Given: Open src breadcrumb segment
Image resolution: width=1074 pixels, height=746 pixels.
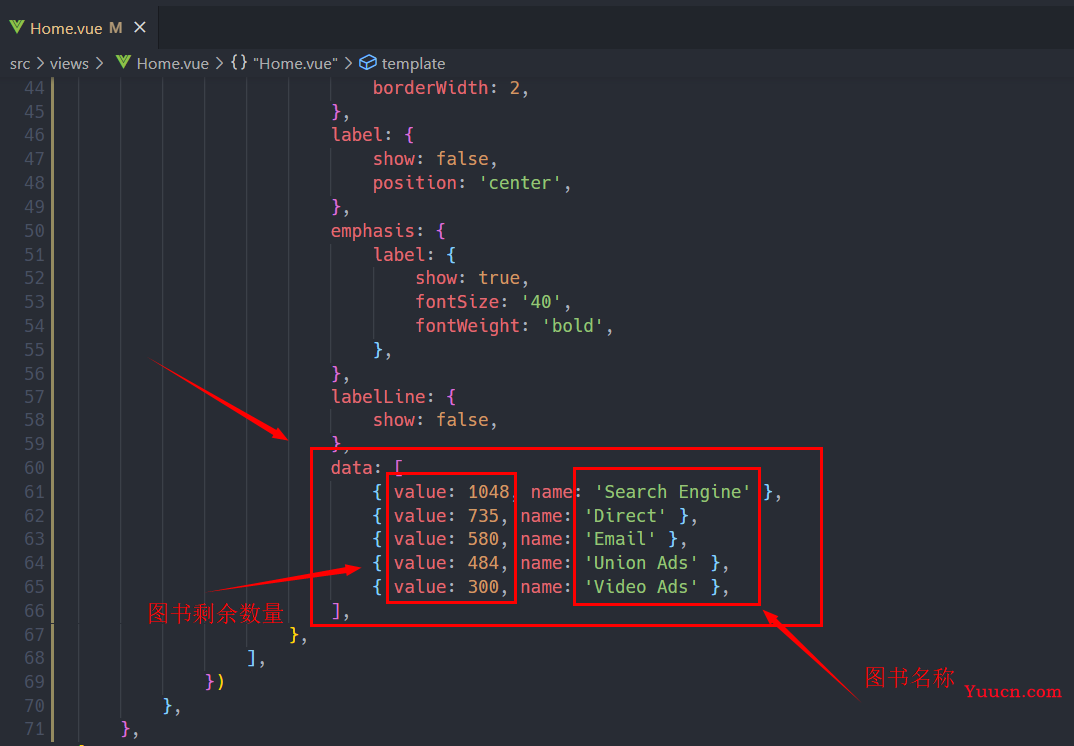Looking at the screenshot, I should click(x=20, y=64).
